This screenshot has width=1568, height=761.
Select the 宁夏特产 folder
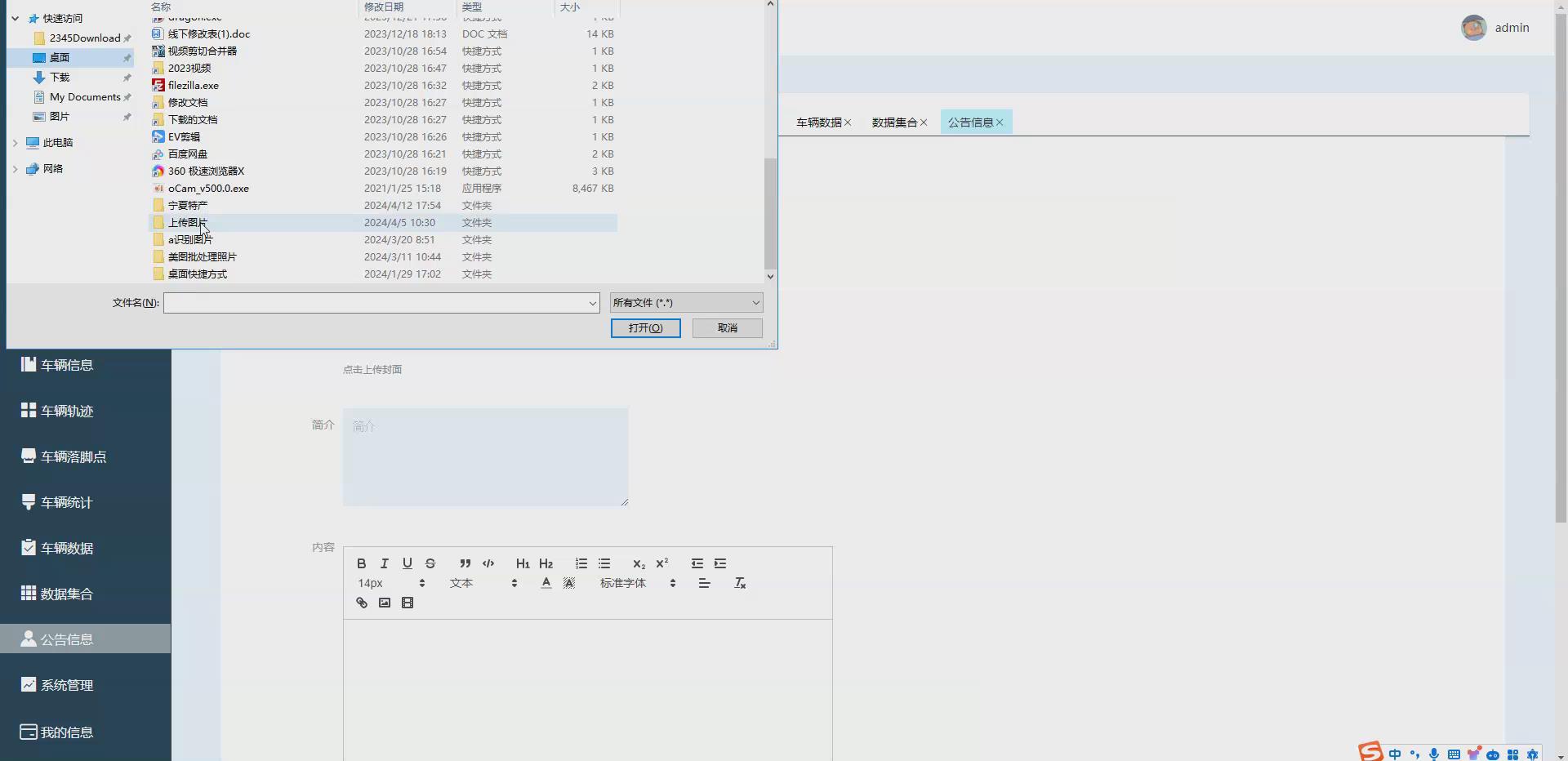click(384, 206)
